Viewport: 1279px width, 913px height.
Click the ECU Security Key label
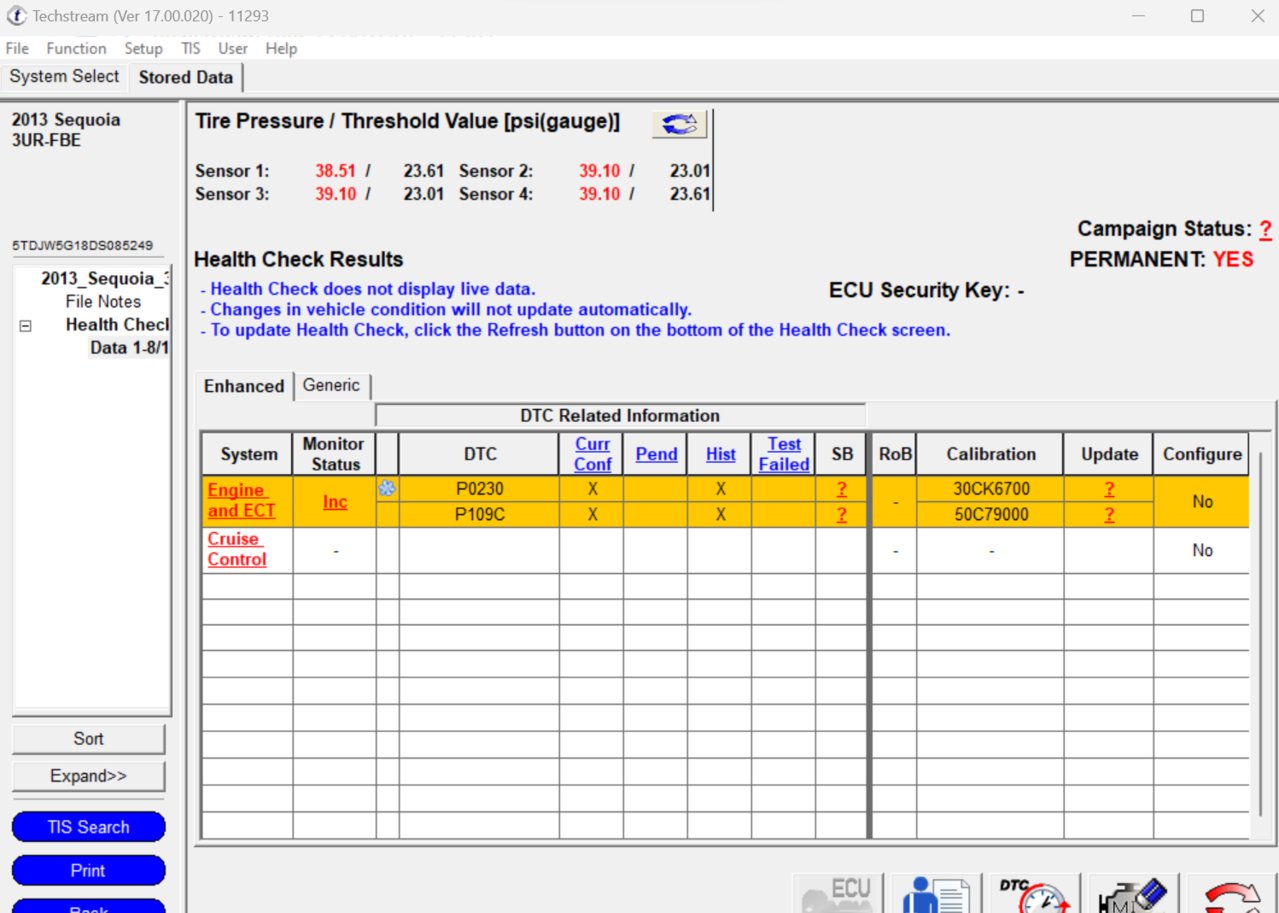(x=926, y=291)
